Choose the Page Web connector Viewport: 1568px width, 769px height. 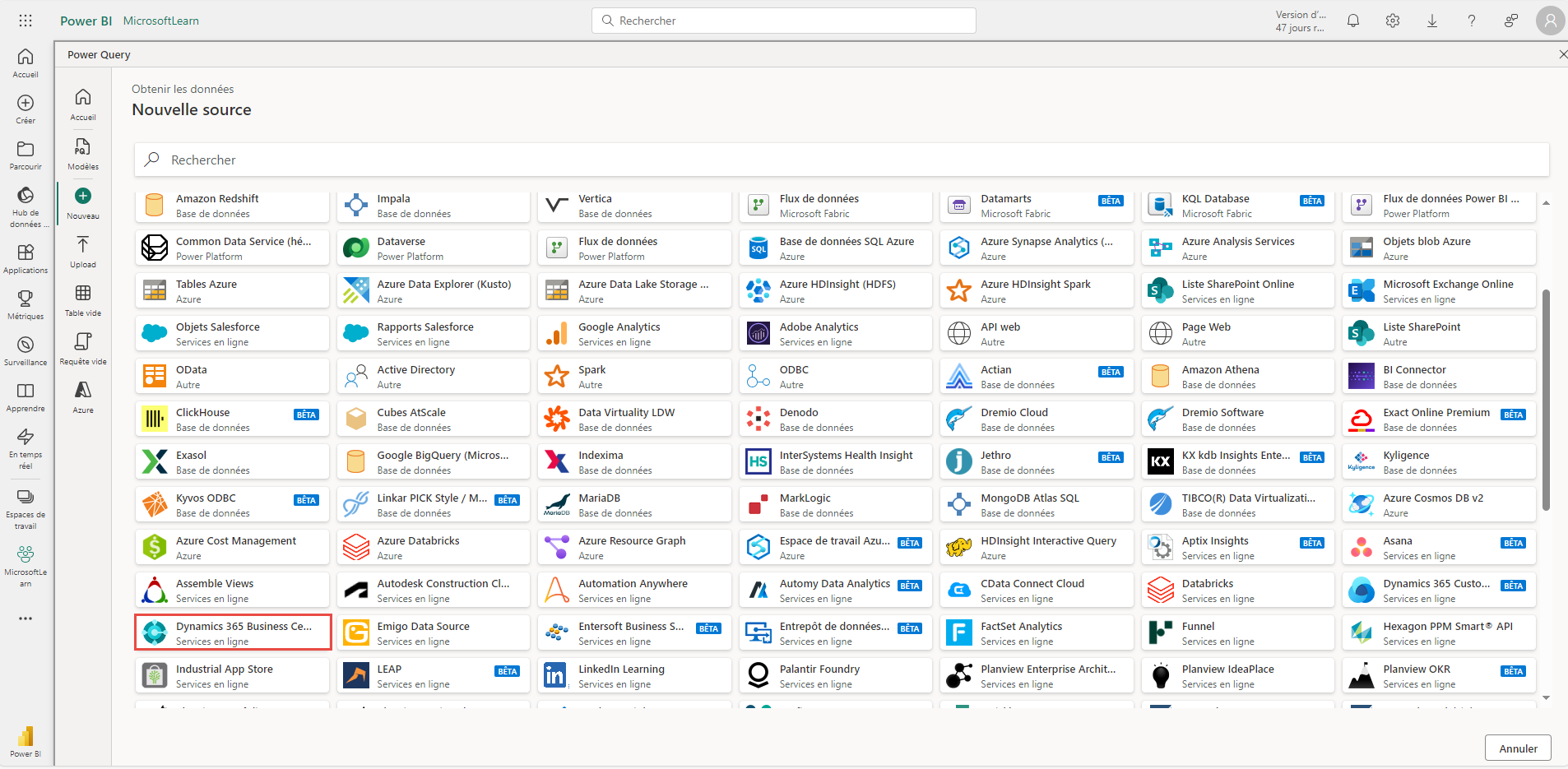(1238, 333)
